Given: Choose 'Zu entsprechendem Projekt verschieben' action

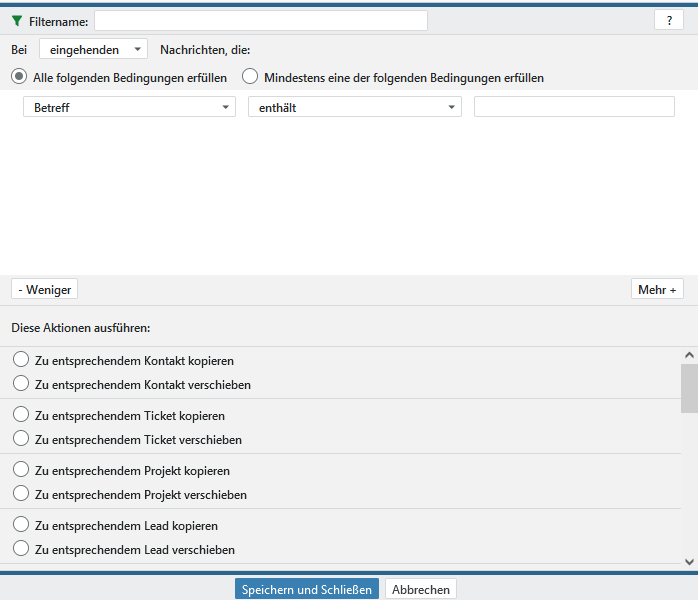Looking at the screenshot, I should tap(21, 494).
